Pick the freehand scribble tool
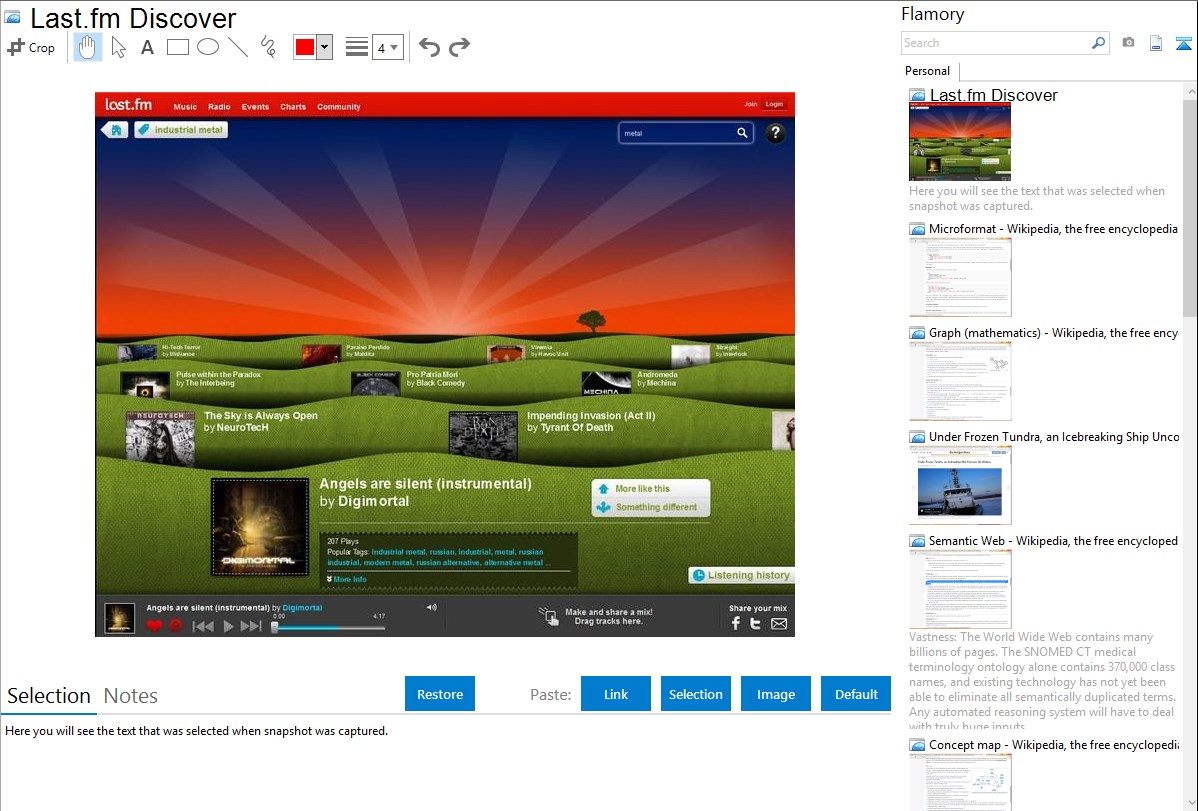The image size is (1198, 811). coord(268,47)
